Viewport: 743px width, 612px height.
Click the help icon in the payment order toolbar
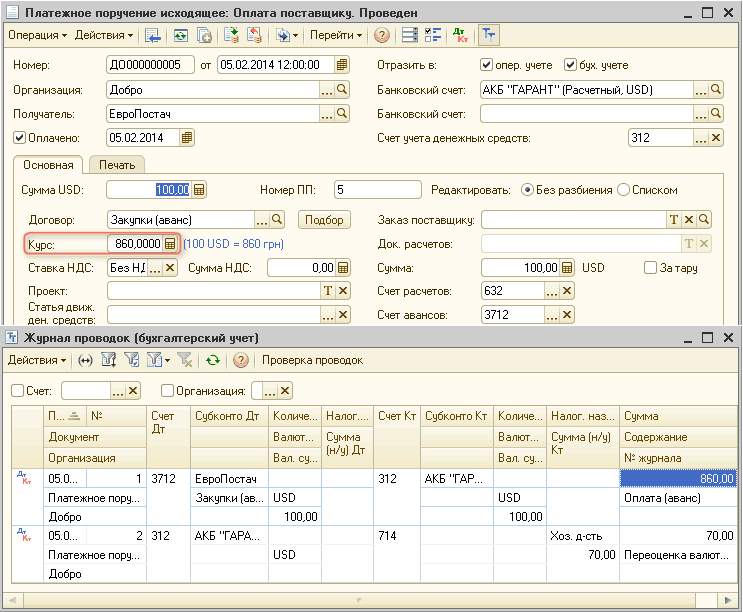[381, 35]
